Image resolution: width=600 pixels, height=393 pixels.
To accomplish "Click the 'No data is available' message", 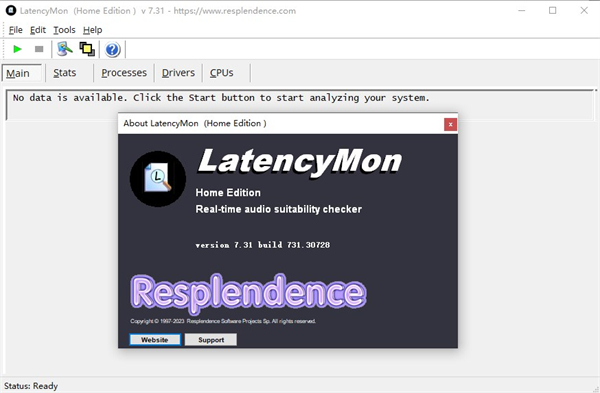I will [x=221, y=98].
